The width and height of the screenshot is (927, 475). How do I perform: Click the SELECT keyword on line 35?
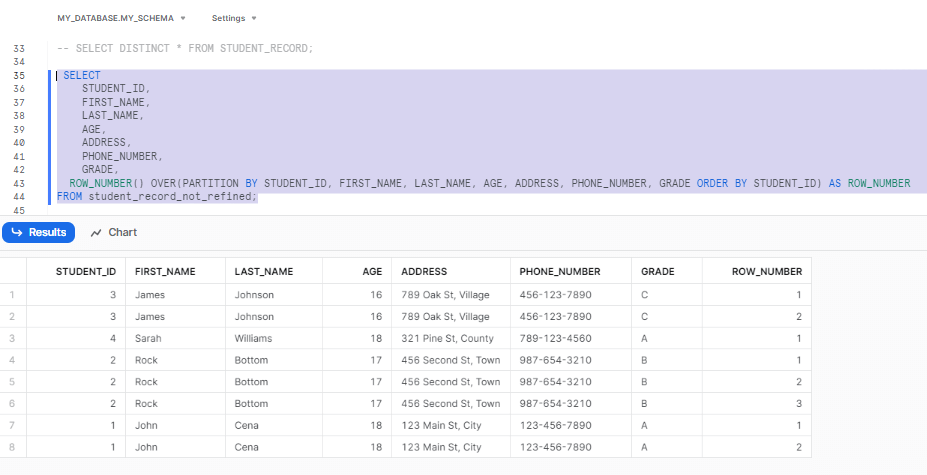pyautogui.click(x=82, y=75)
